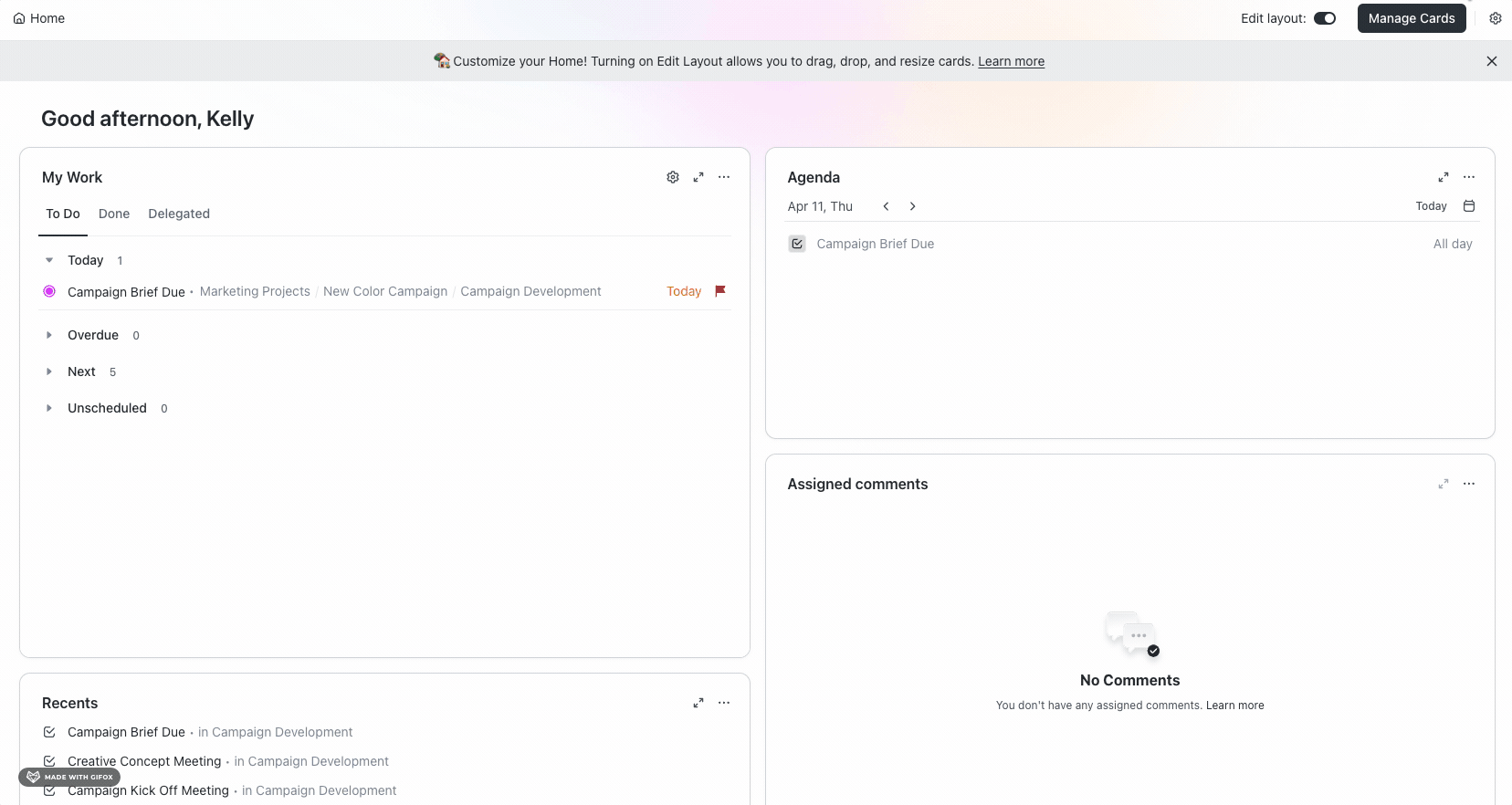Image resolution: width=1512 pixels, height=805 pixels.
Task: Click the Manage Cards button
Action: (1412, 18)
